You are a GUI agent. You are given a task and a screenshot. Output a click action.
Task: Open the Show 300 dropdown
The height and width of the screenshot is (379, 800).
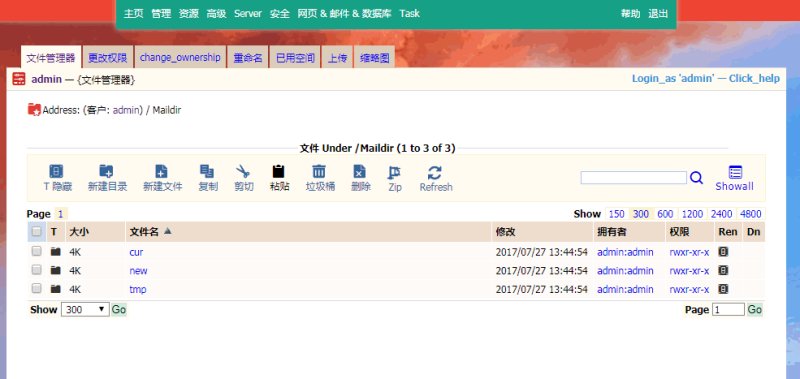click(85, 310)
